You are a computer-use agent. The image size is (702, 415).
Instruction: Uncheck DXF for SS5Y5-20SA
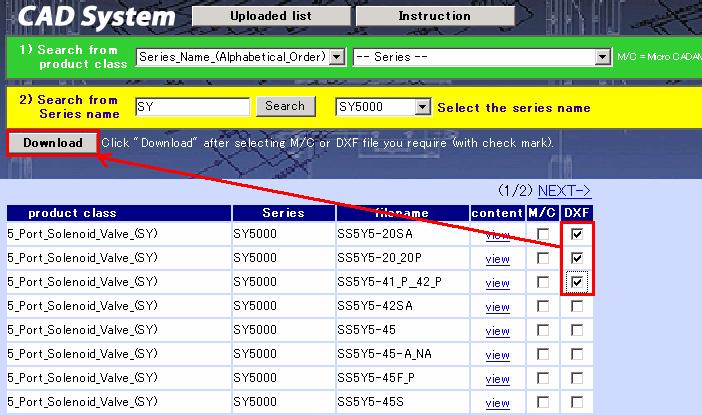coord(577,235)
